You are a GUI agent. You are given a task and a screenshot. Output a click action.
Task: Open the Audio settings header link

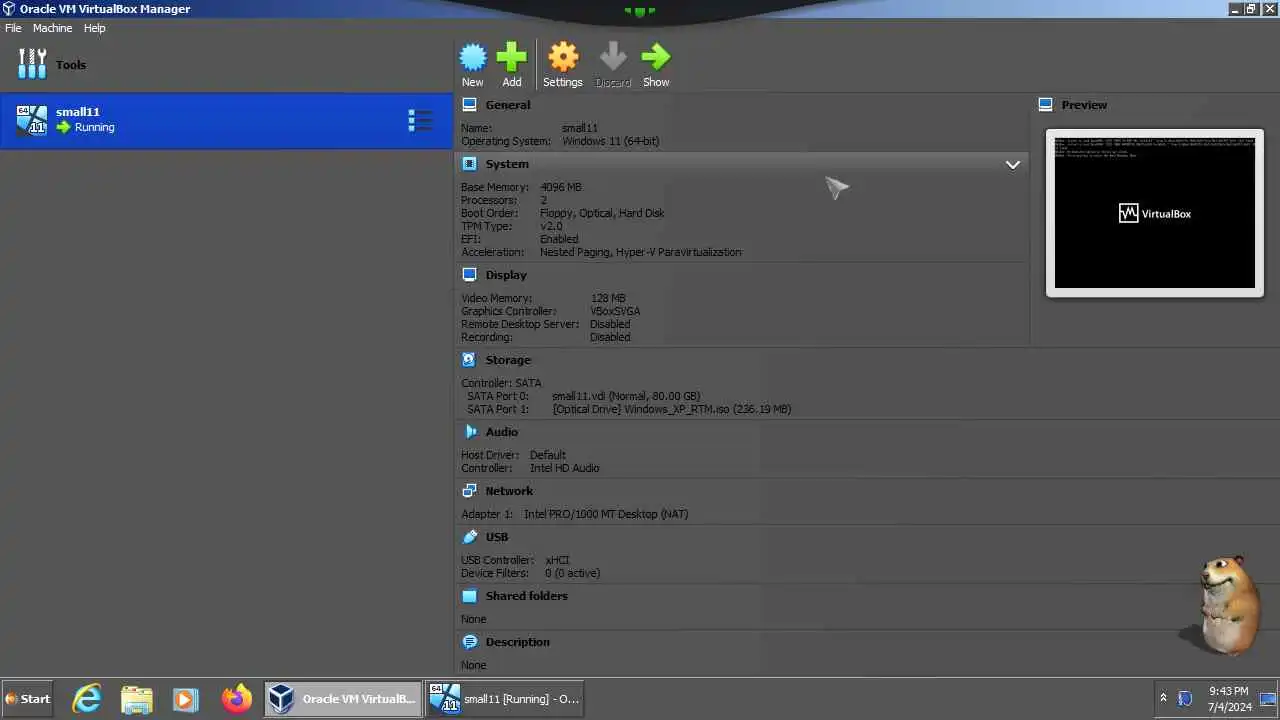click(502, 432)
